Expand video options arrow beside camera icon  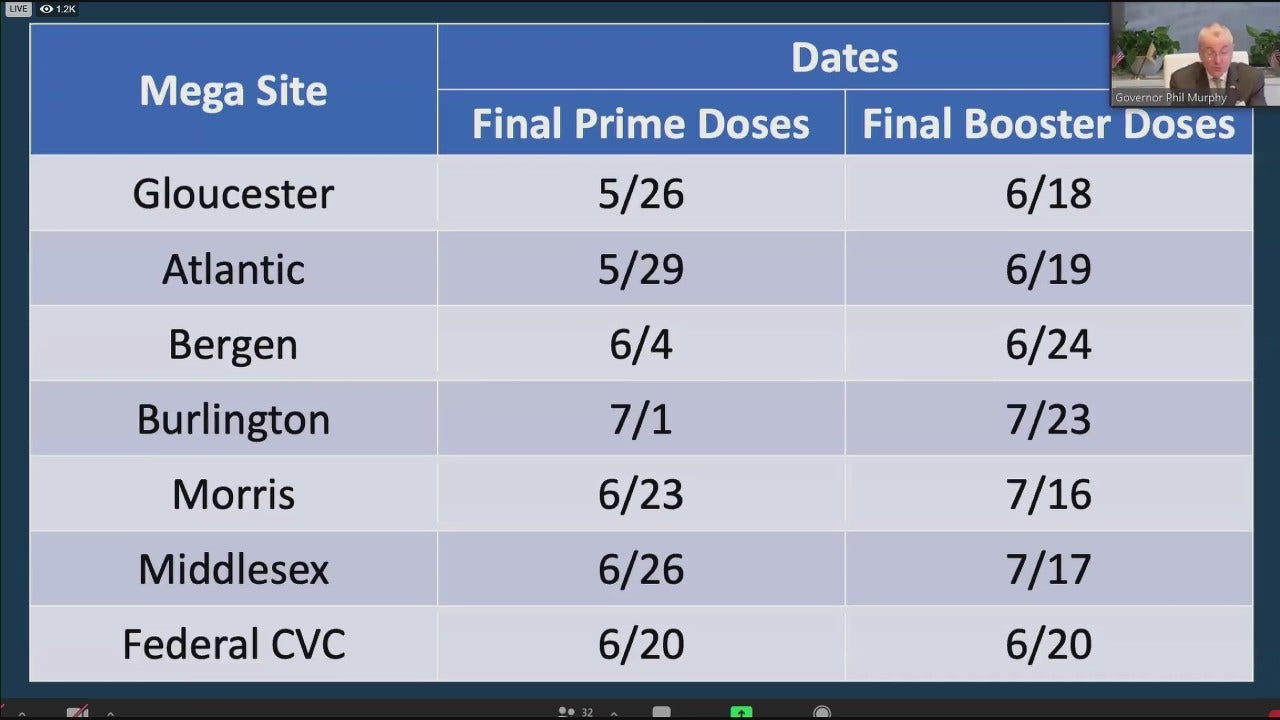pyautogui.click(x=110, y=714)
